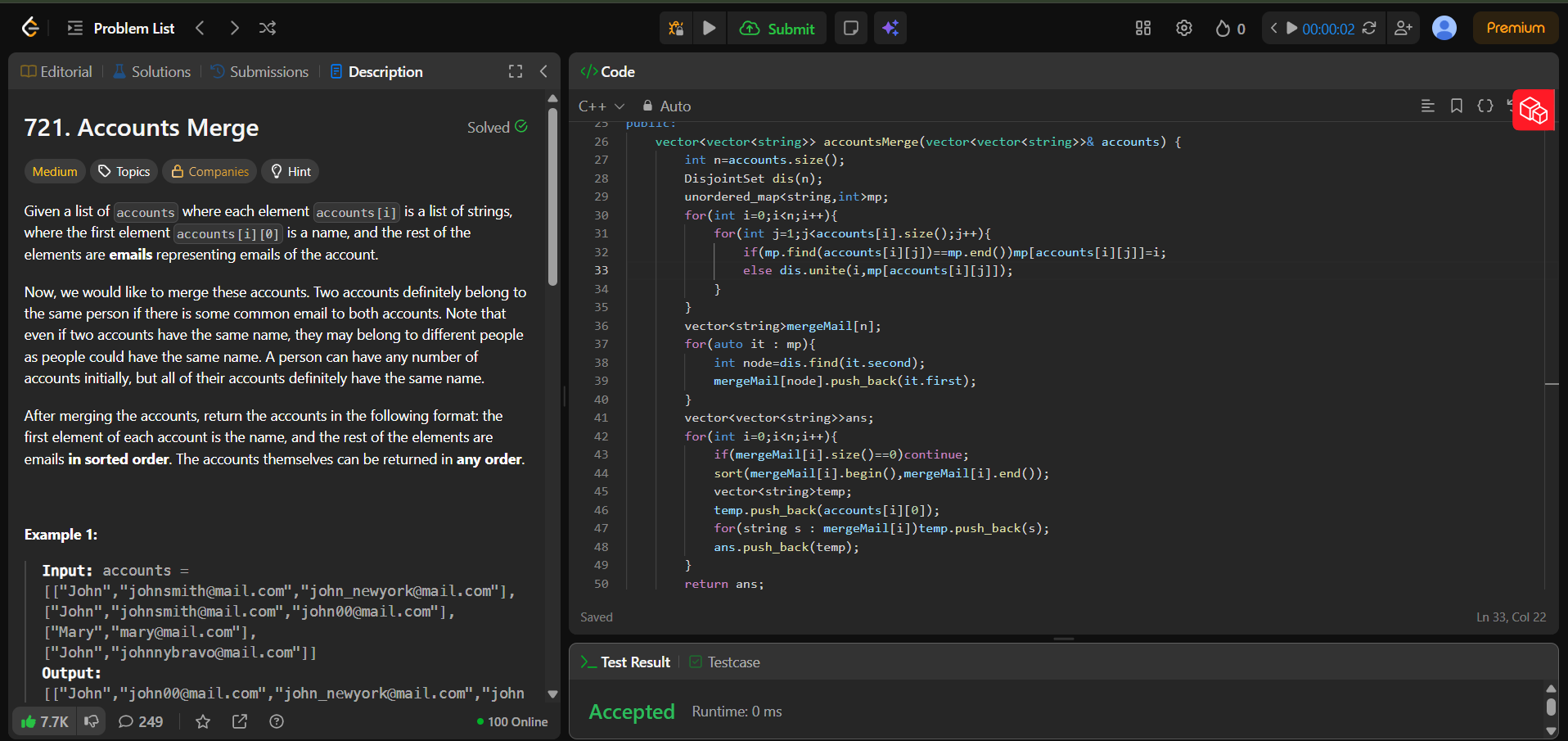The image size is (1568, 741).
Task: Switch to the Testcase tab
Action: (725, 662)
